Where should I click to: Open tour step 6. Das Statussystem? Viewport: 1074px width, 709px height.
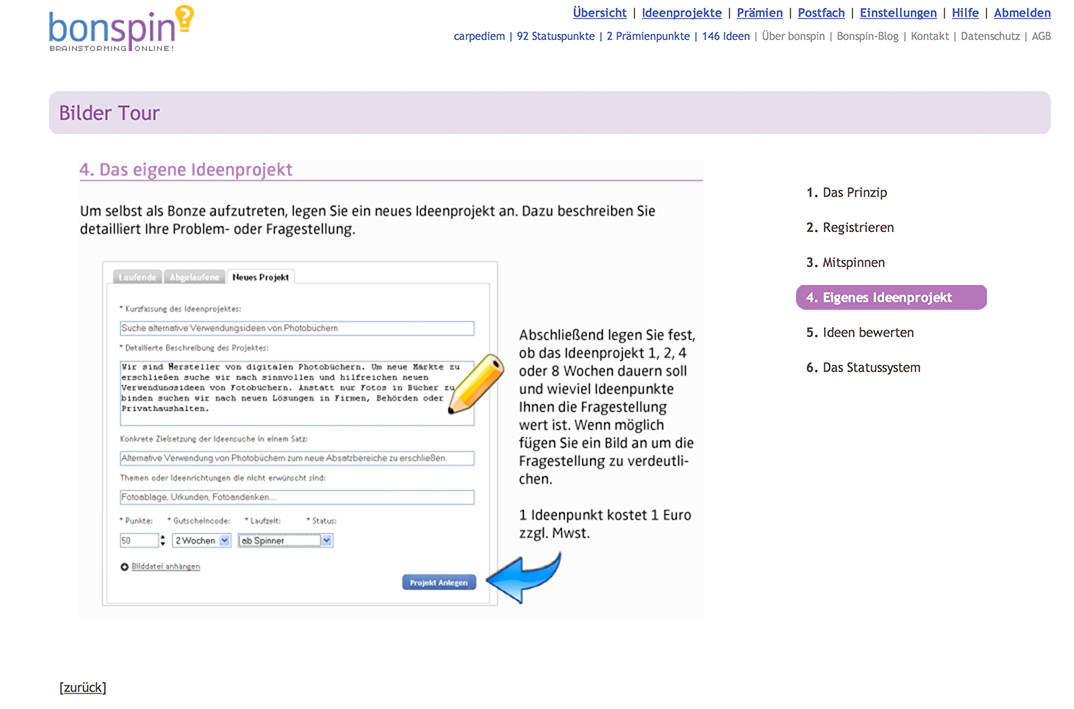click(x=863, y=368)
